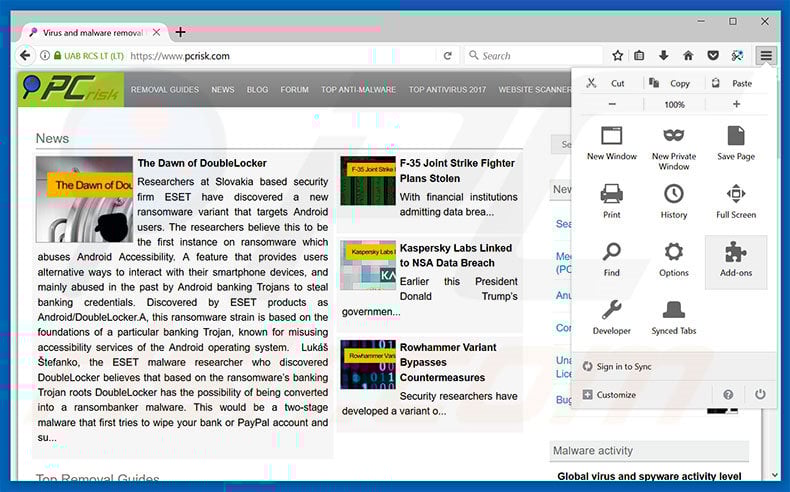The height and width of the screenshot is (492, 790).
Task: Open Kaspersky Labs Linked to NSA article
Action: (455, 255)
